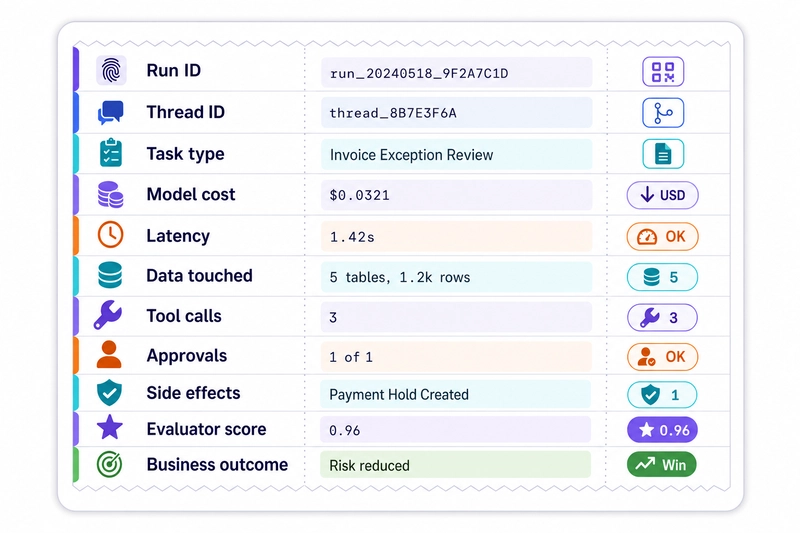This screenshot has height=533, width=800.
Task: Open the document icon button for Task type
Action: tap(663, 154)
